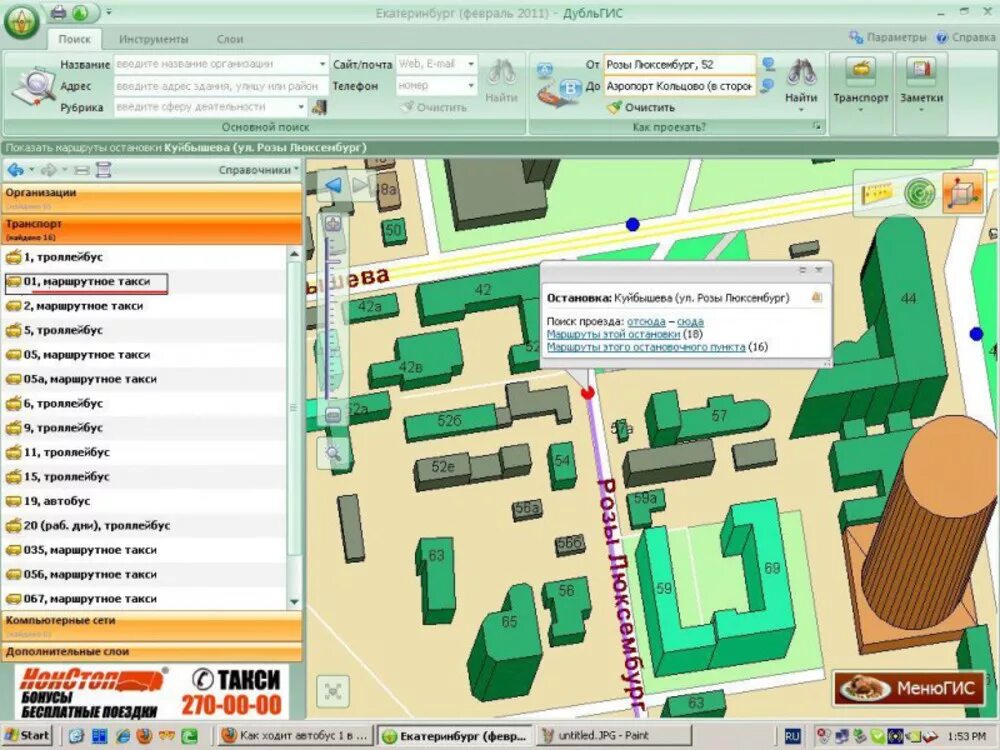Select route 5, троллейбус
The image size is (1000, 750).
(144, 330)
